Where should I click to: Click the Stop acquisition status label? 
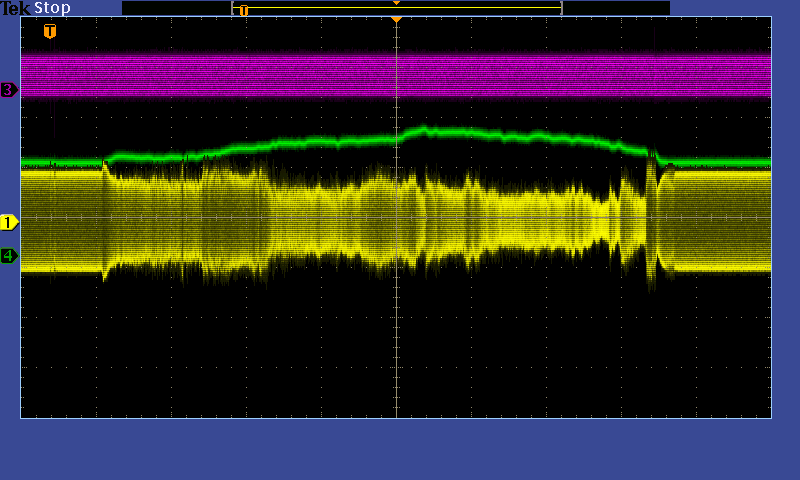[x=53, y=8]
